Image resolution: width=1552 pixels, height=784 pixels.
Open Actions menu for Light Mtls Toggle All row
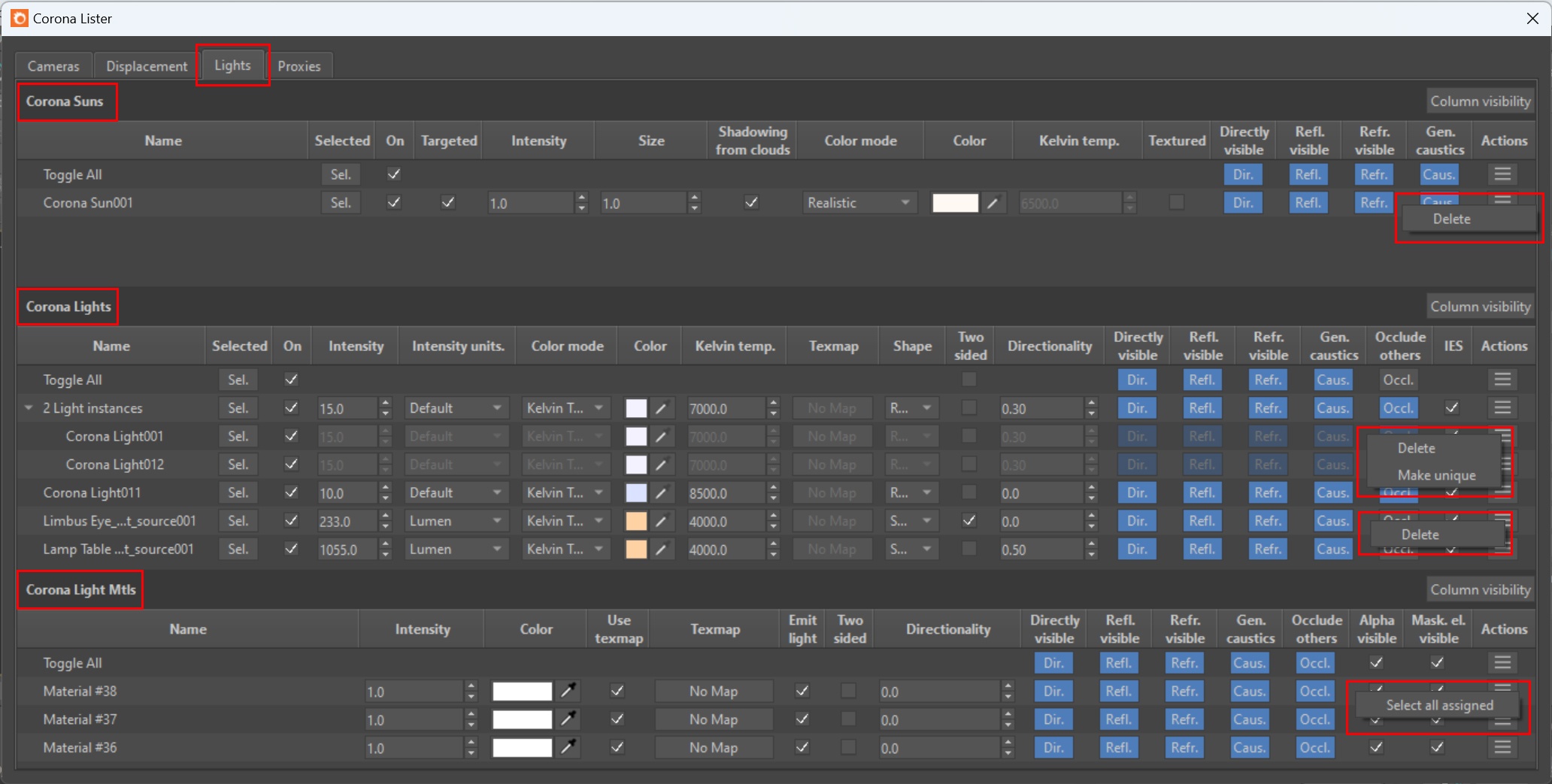point(1502,663)
